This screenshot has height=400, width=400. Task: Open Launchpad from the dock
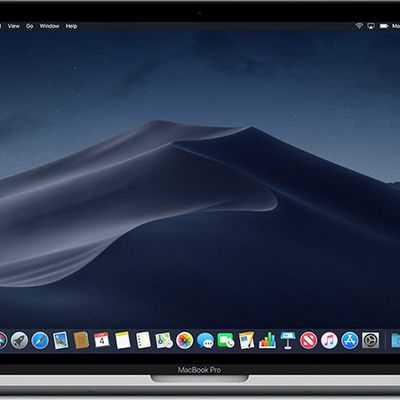[19, 341]
